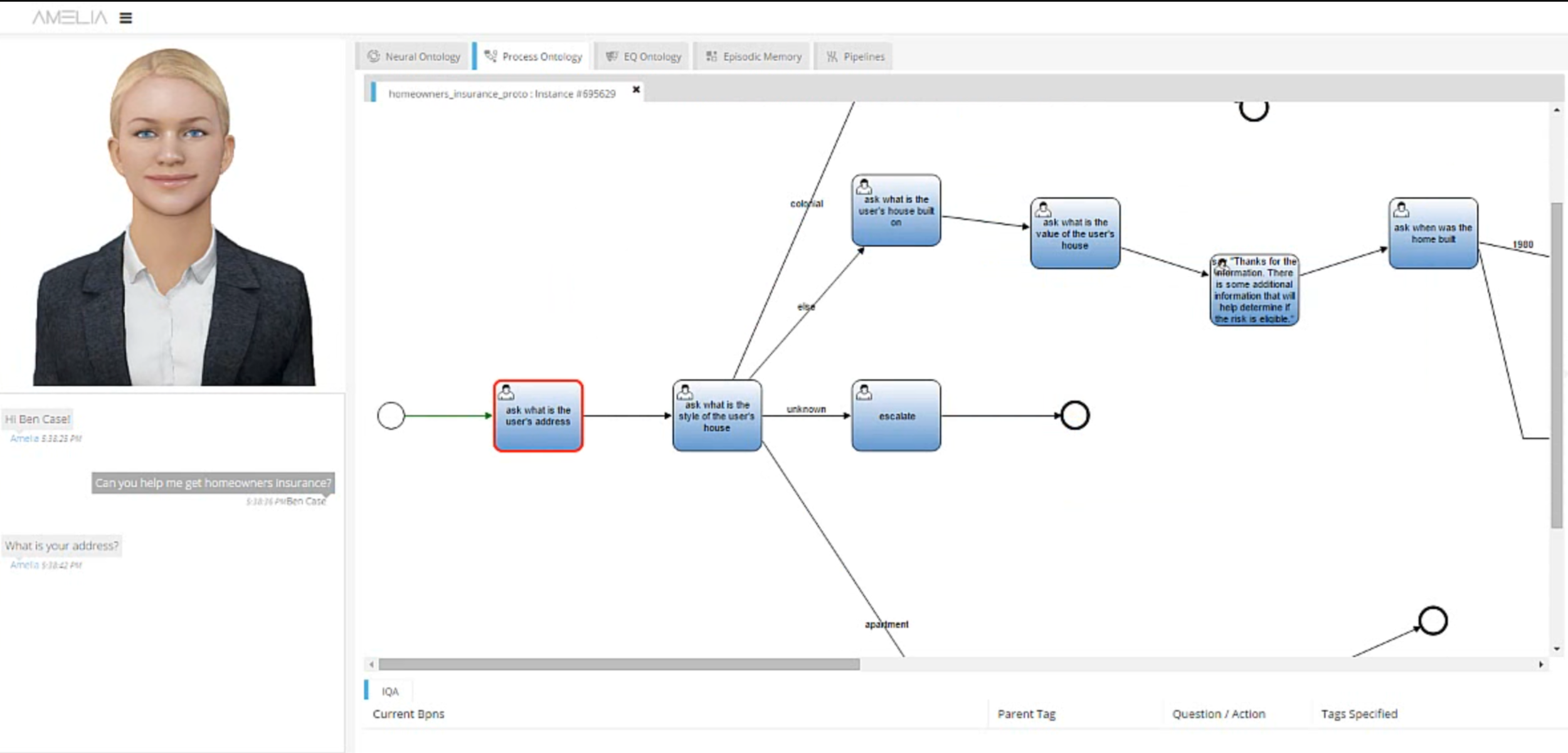This screenshot has height=753, width=1568.
Task: Select 'ask what is the value of the user's house' node
Action: click(1074, 234)
